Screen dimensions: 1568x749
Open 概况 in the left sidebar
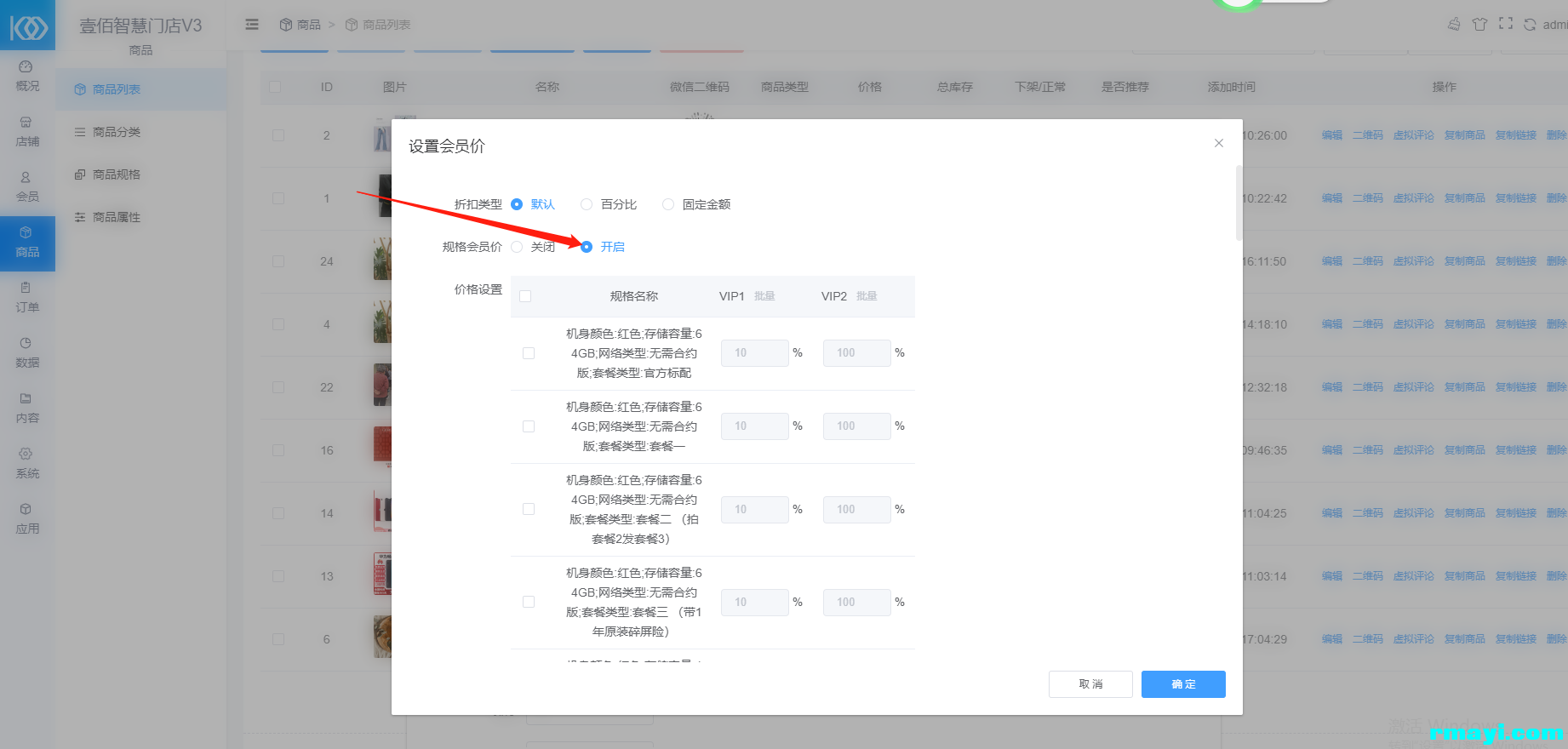point(27,77)
